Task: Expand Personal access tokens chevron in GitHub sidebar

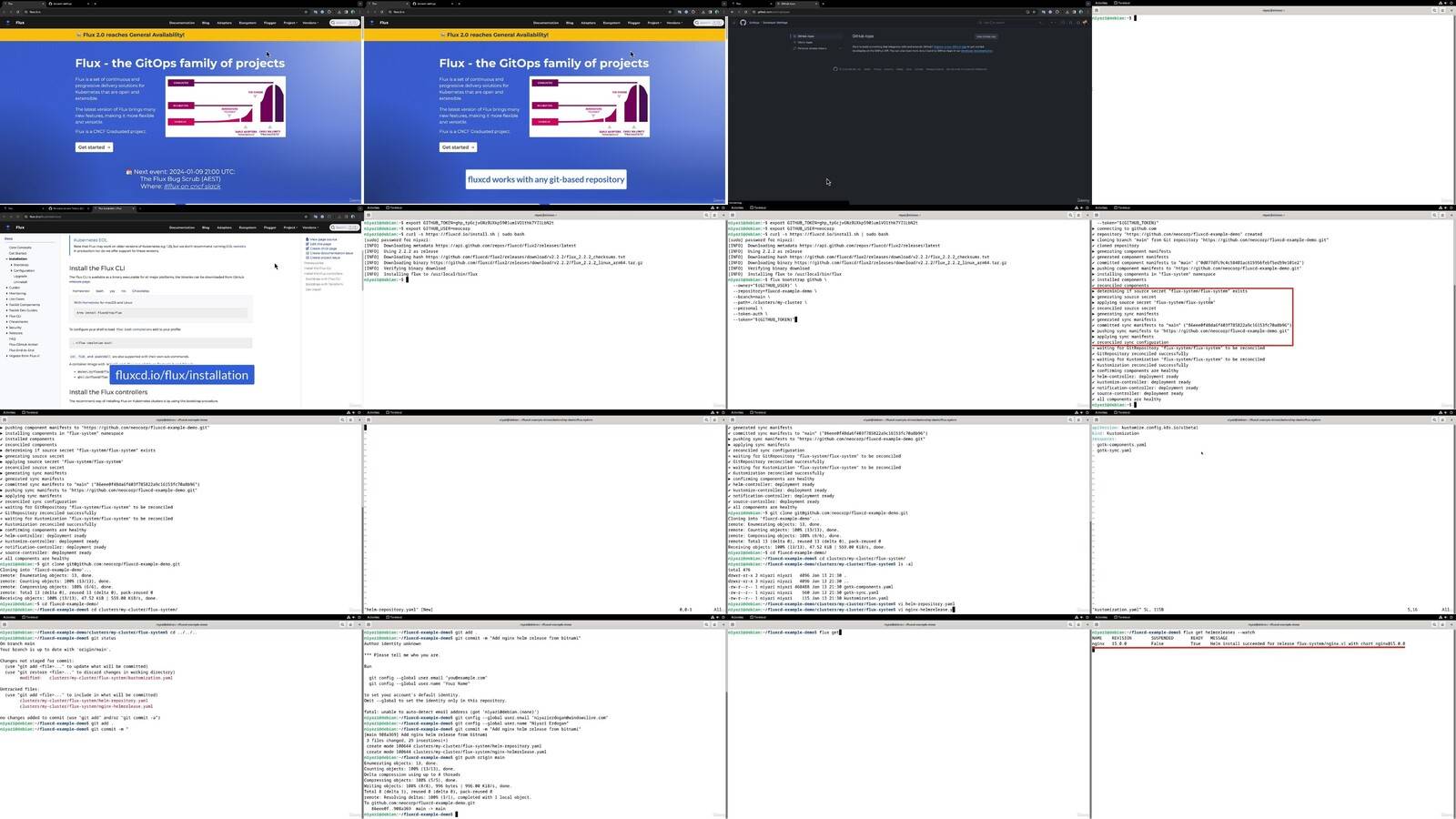Action: (840, 48)
